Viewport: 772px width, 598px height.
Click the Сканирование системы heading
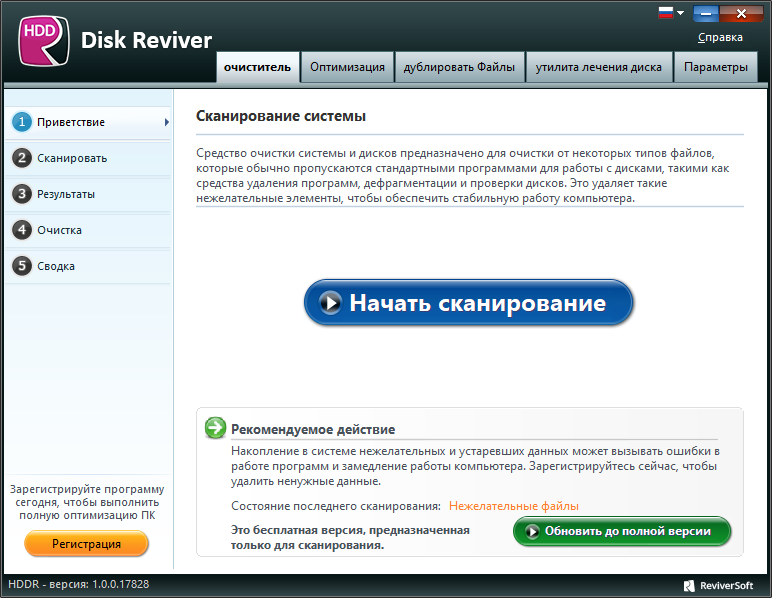pyautogui.click(x=281, y=116)
